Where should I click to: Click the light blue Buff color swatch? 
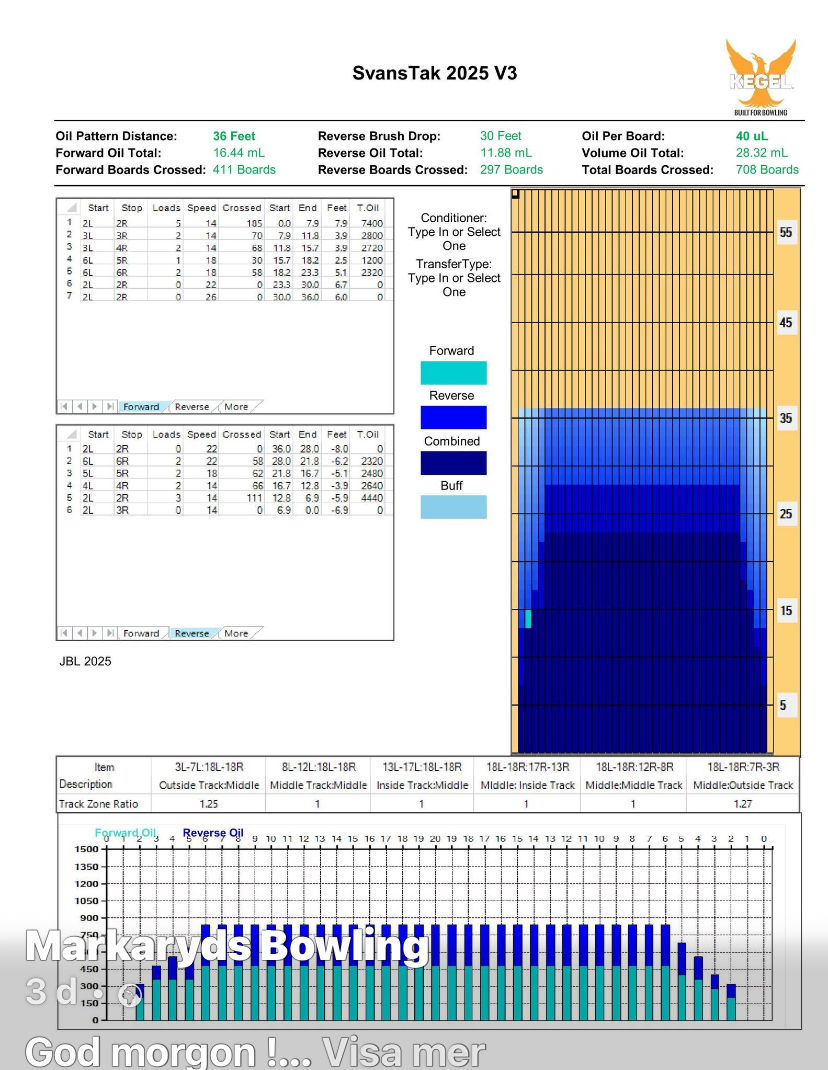[x=456, y=507]
